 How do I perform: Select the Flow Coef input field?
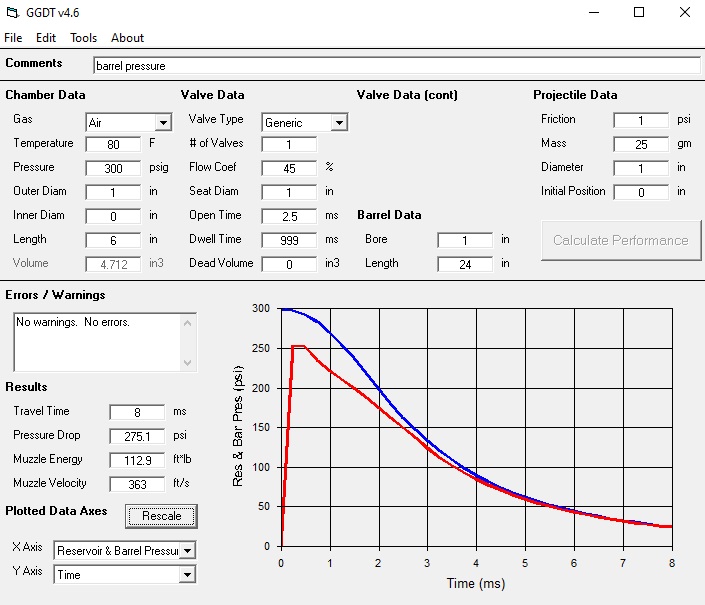[x=288, y=168]
